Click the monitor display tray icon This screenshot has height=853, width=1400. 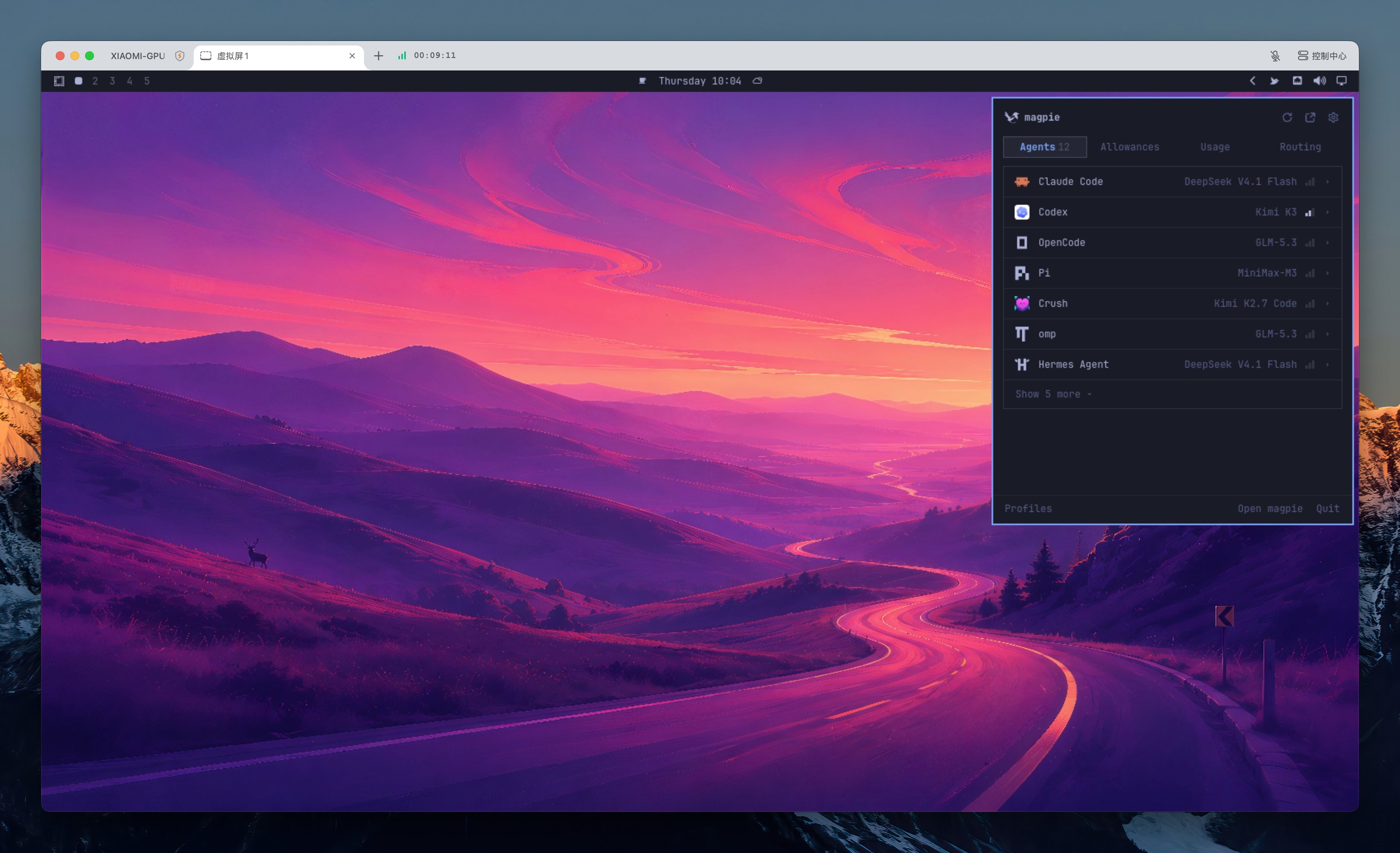[1341, 81]
